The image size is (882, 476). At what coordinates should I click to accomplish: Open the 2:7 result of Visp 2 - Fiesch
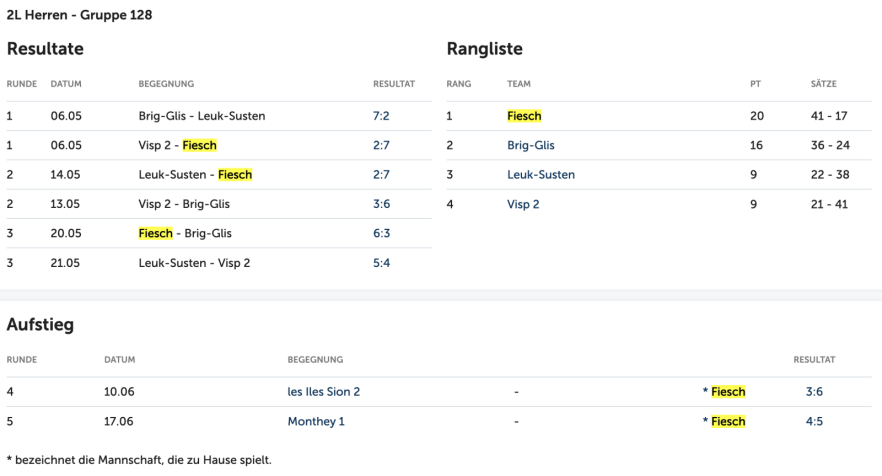tap(380, 145)
